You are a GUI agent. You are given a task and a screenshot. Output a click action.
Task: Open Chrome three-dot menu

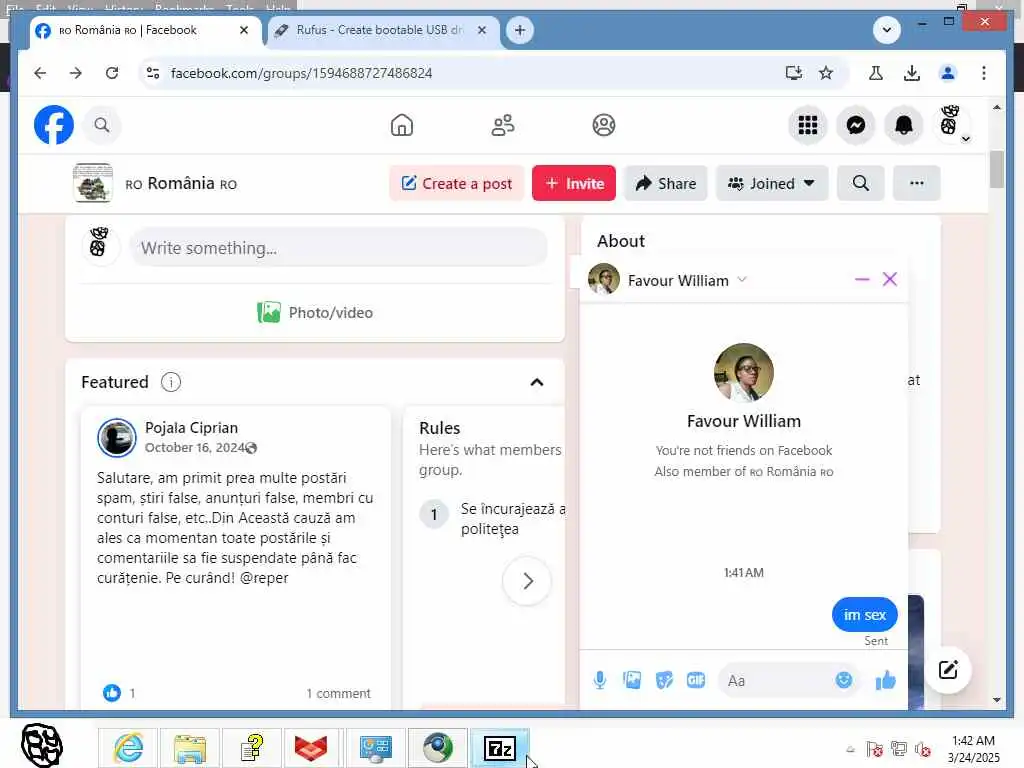tap(984, 73)
